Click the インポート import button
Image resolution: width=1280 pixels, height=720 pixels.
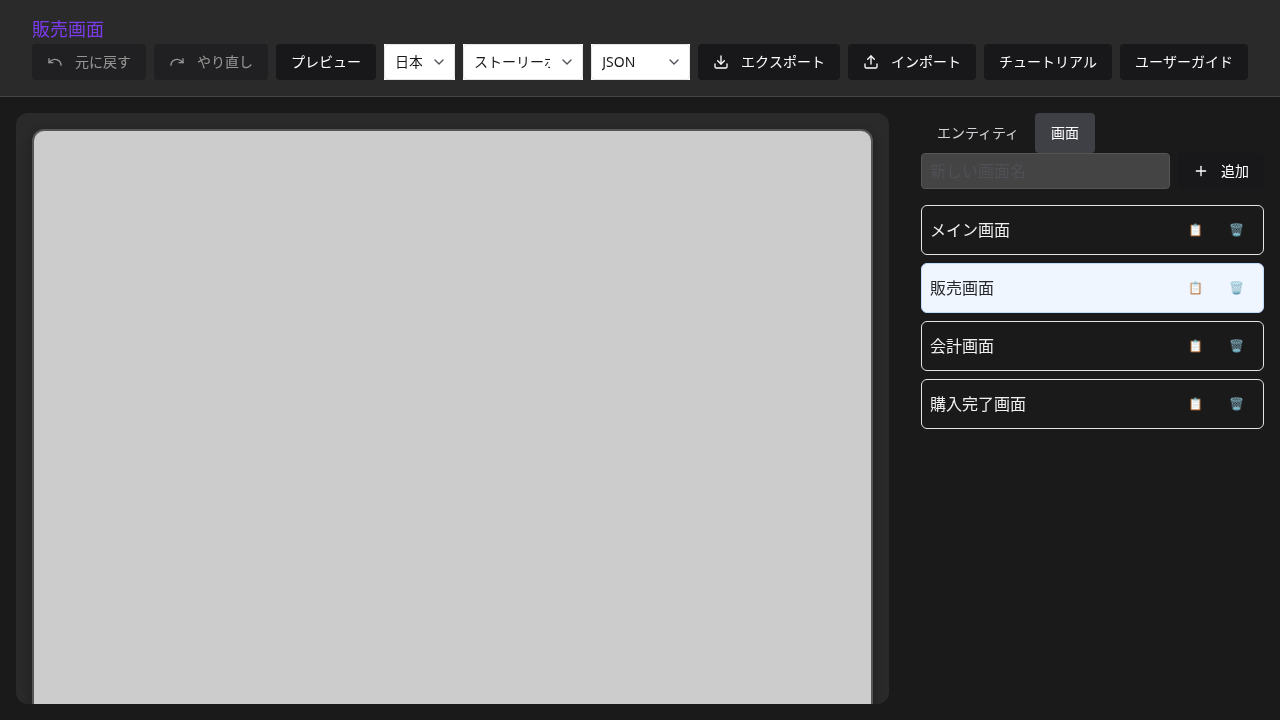[x=912, y=62]
